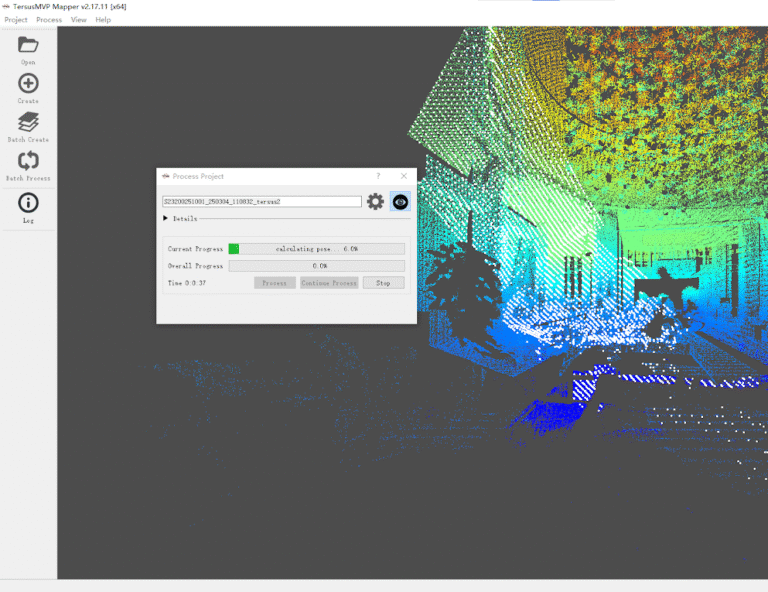Open the View menu
Viewport: 768px width, 592px height.
(79, 20)
